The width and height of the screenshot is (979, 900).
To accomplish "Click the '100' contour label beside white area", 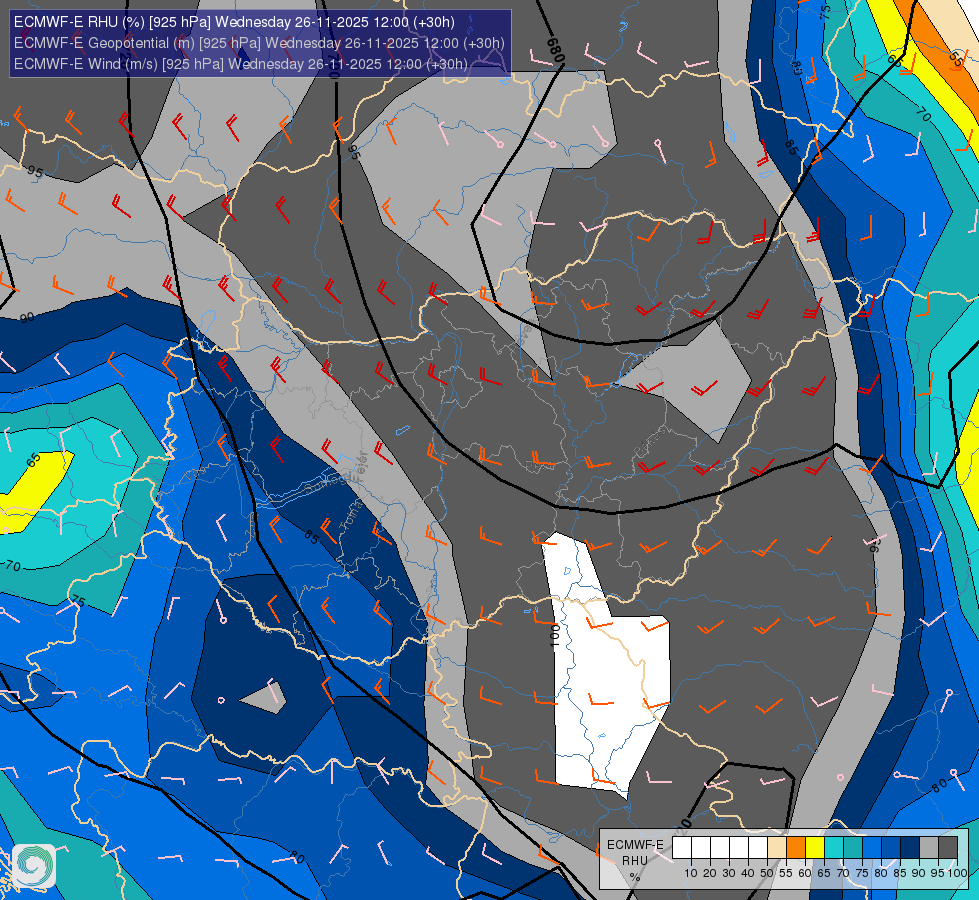I will [554, 636].
